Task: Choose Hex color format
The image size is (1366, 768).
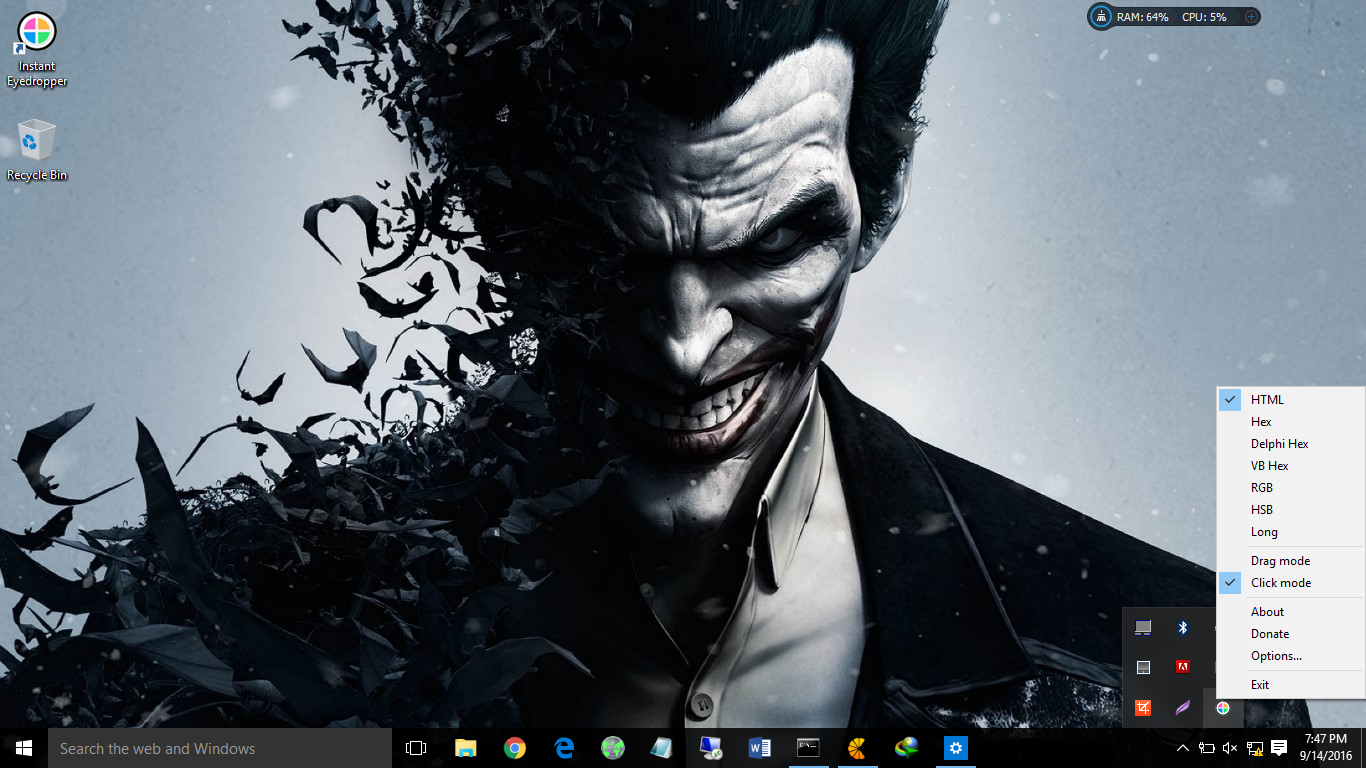Action: click(1290, 422)
